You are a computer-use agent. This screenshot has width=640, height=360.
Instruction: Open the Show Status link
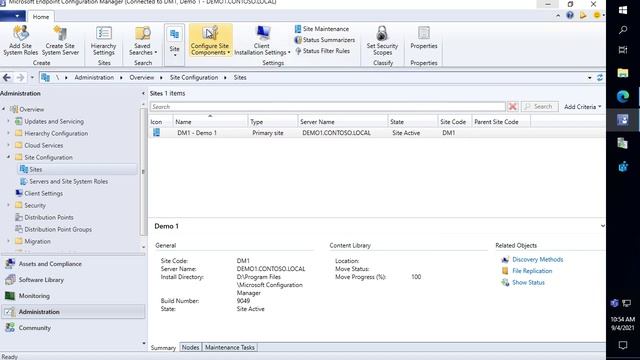click(528, 282)
